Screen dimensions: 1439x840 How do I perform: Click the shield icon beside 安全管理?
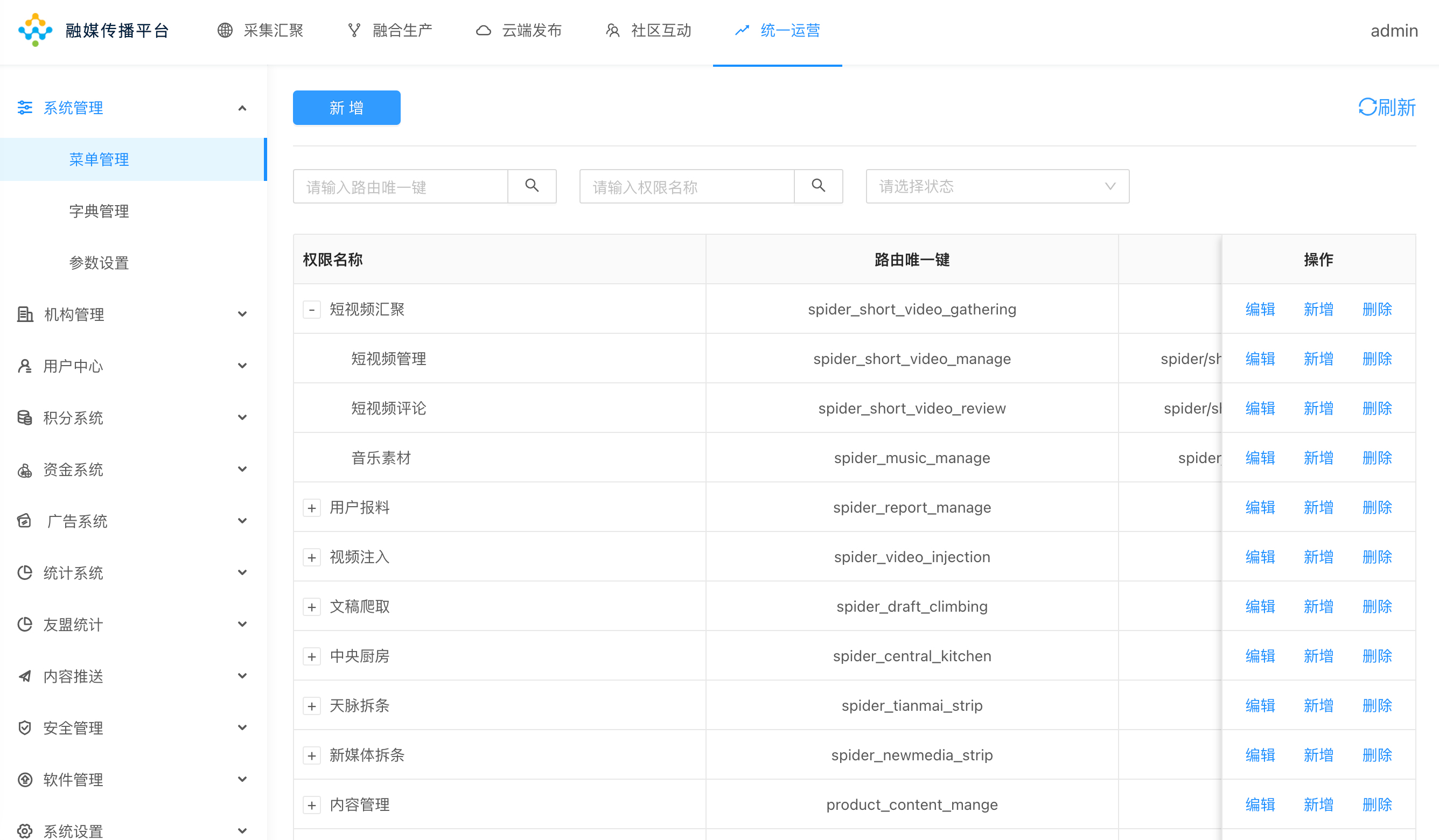pyautogui.click(x=25, y=727)
